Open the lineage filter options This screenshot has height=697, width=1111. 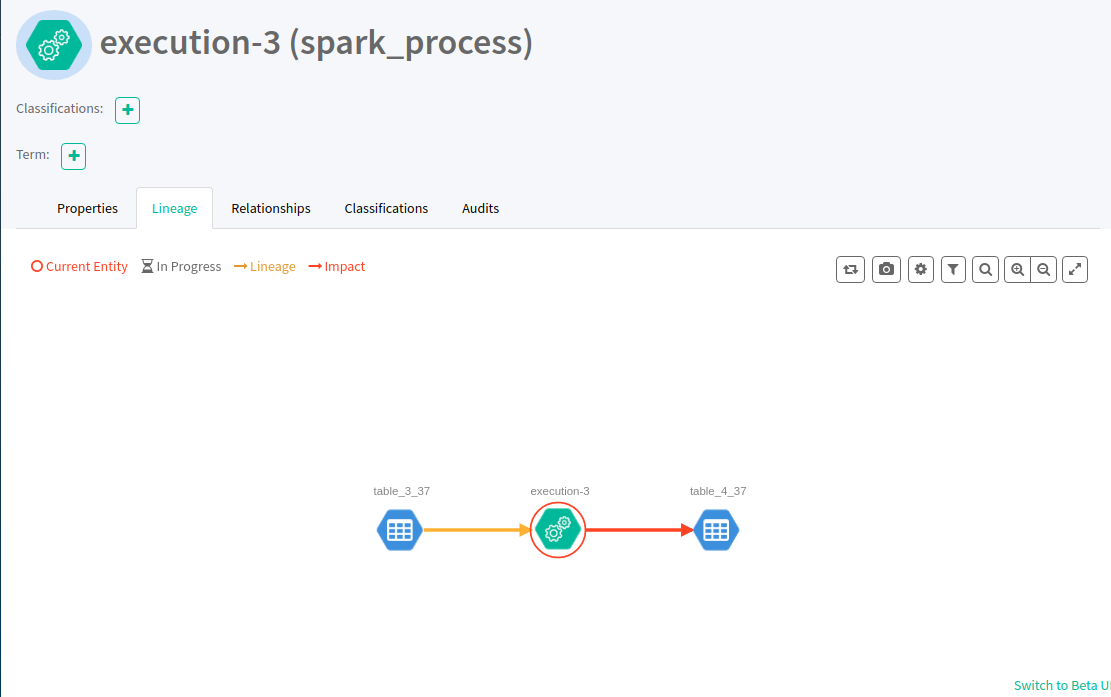point(953,269)
